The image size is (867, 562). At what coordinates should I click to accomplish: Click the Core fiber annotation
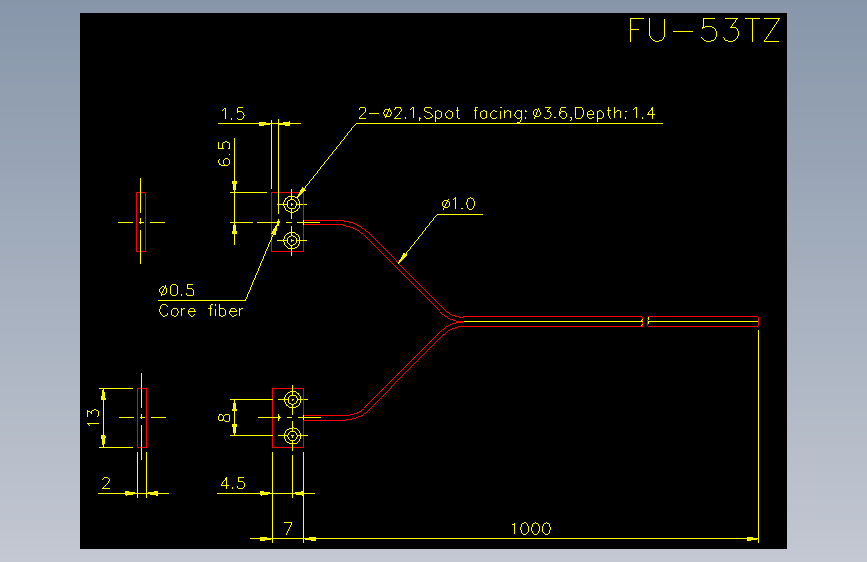tap(201, 311)
